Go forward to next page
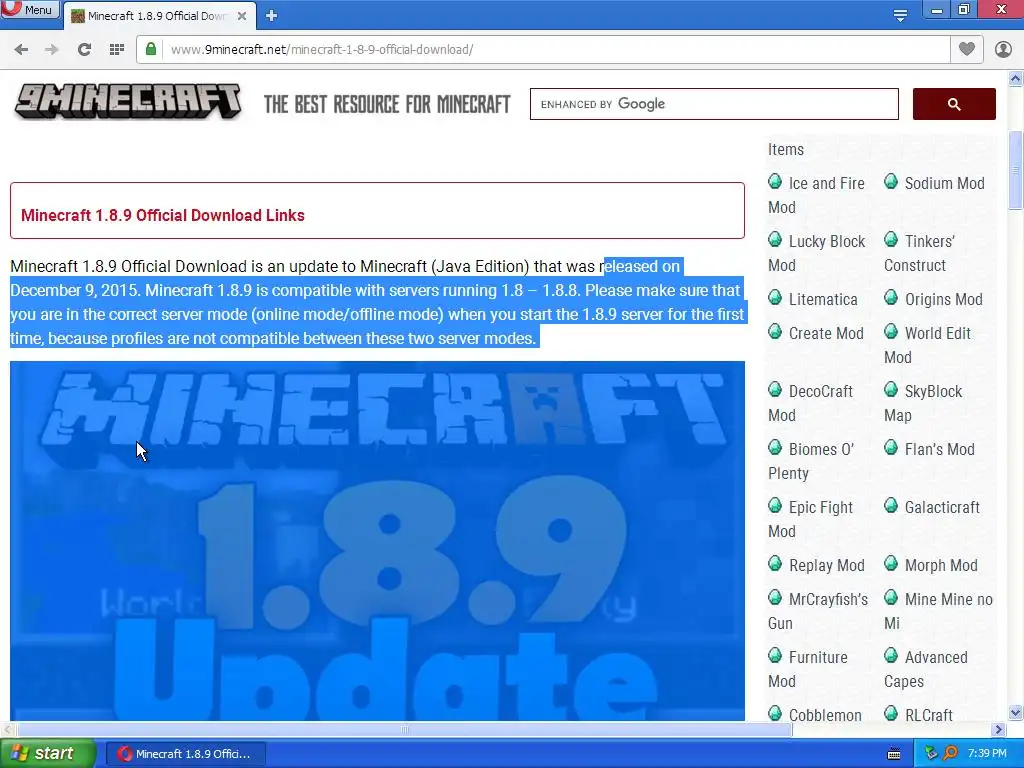The height and width of the screenshot is (768, 1024). 52,49
